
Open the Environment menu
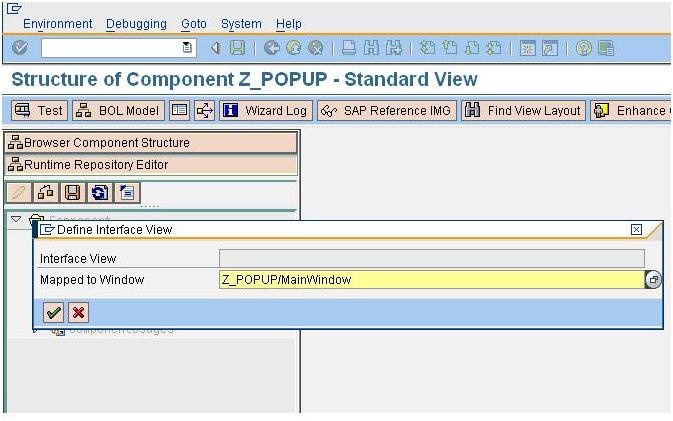[x=58, y=24]
